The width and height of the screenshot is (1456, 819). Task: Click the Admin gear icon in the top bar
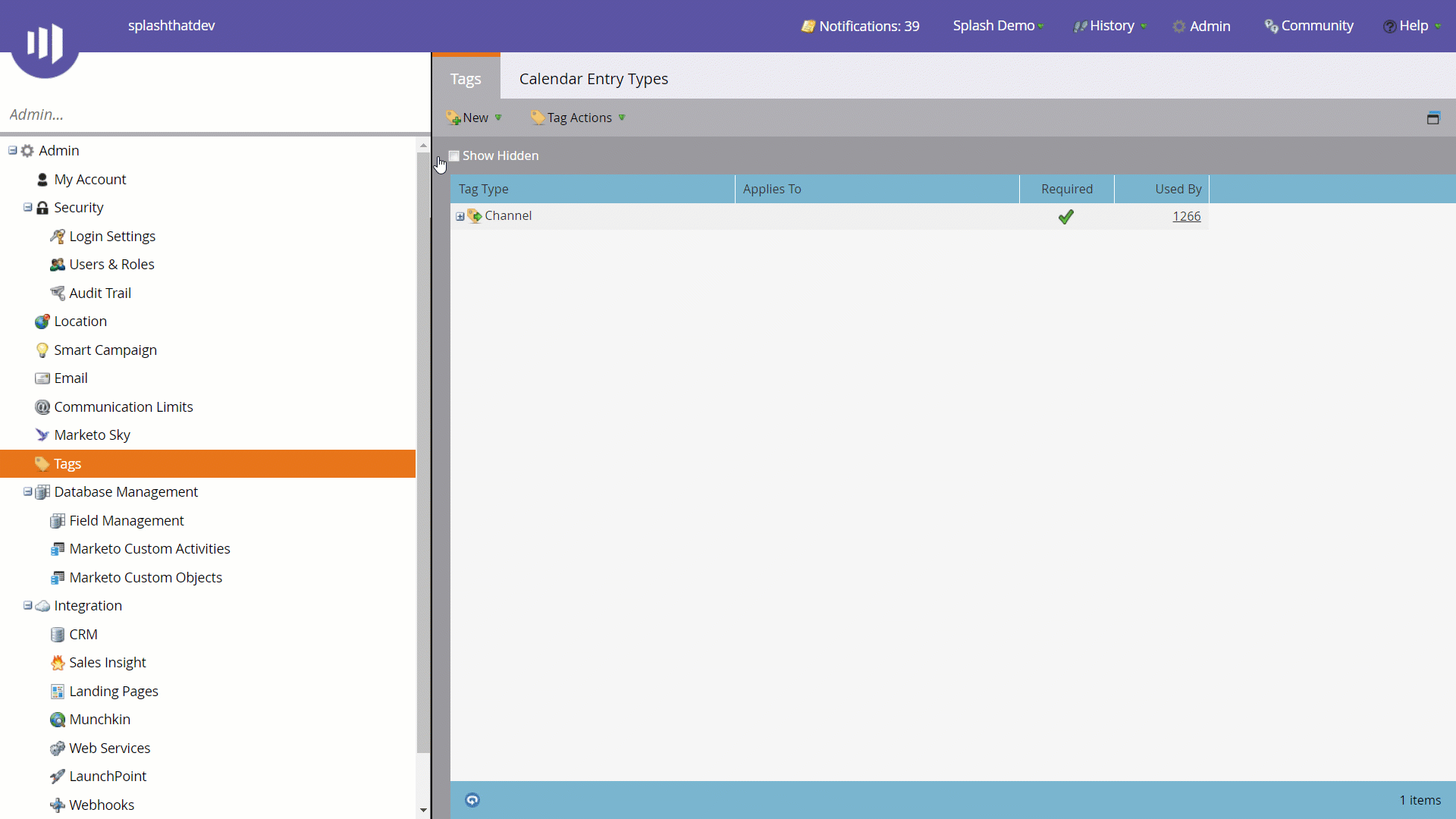tap(1179, 27)
